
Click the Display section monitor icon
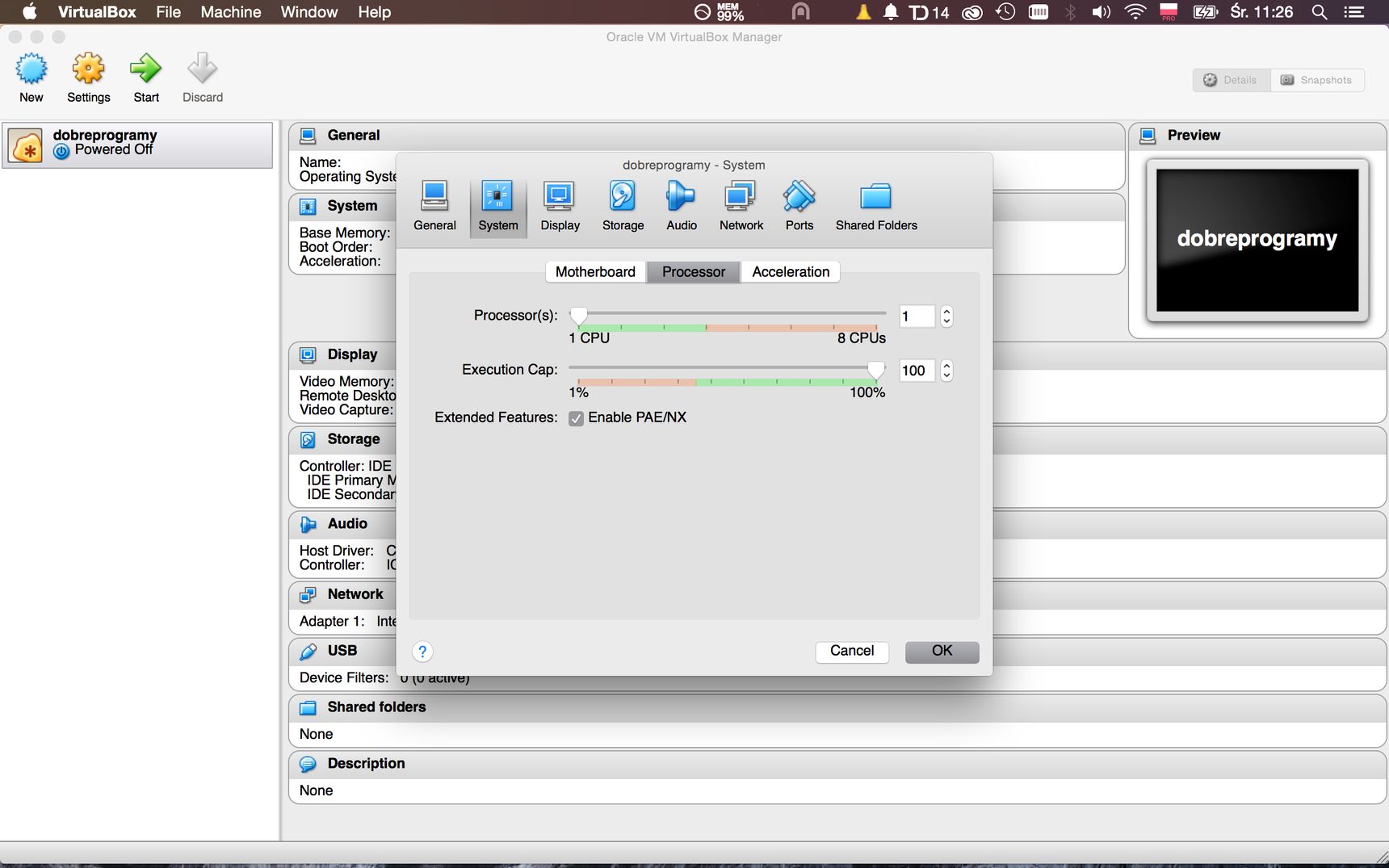(308, 355)
